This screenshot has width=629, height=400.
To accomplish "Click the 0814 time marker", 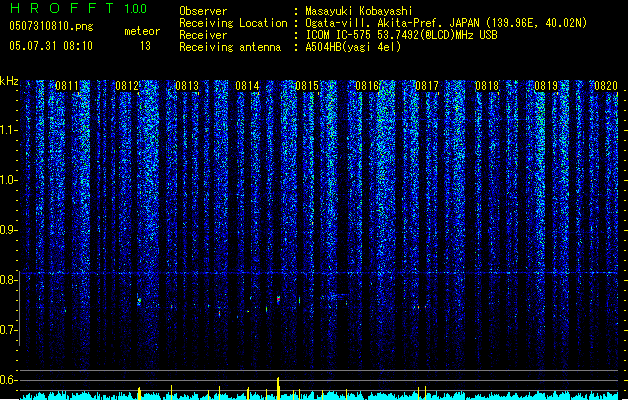I will point(247,86).
